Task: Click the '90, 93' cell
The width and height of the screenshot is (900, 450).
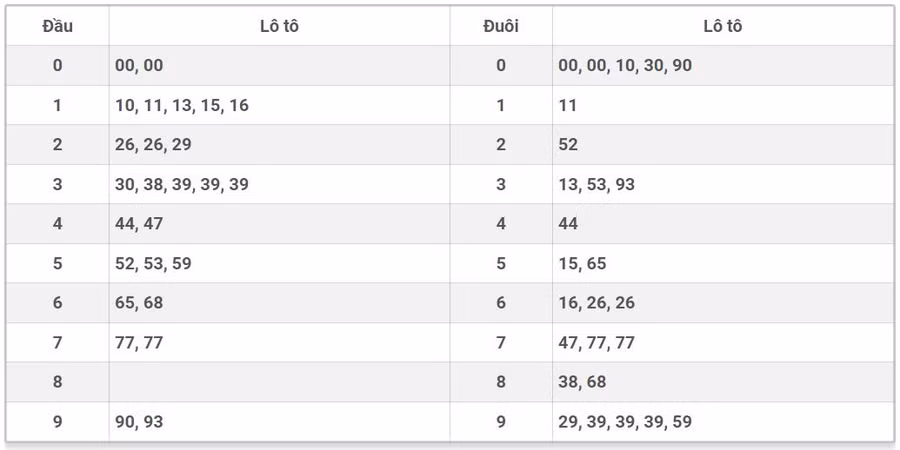Action: 139,422
